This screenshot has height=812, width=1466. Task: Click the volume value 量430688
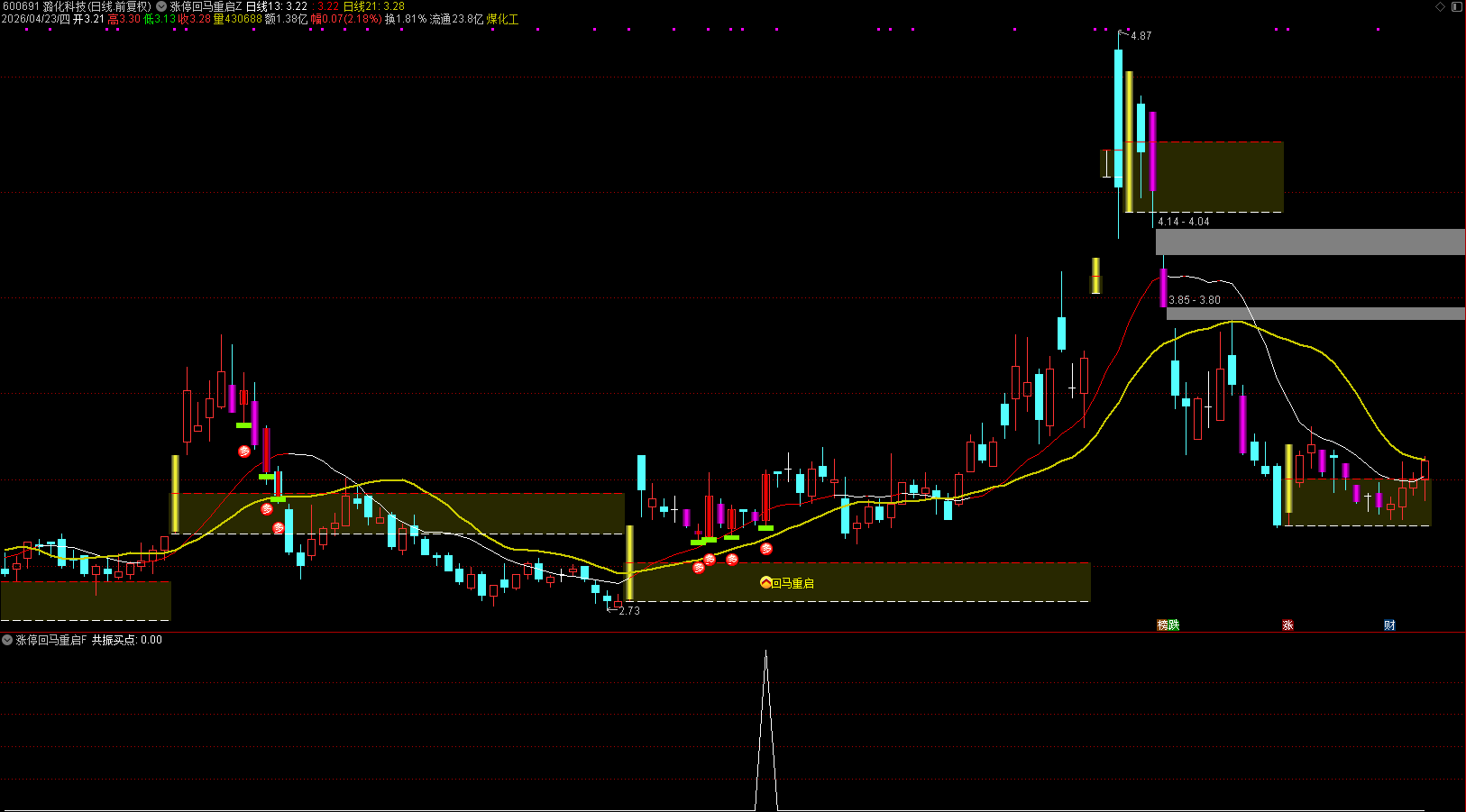point(237,19)
